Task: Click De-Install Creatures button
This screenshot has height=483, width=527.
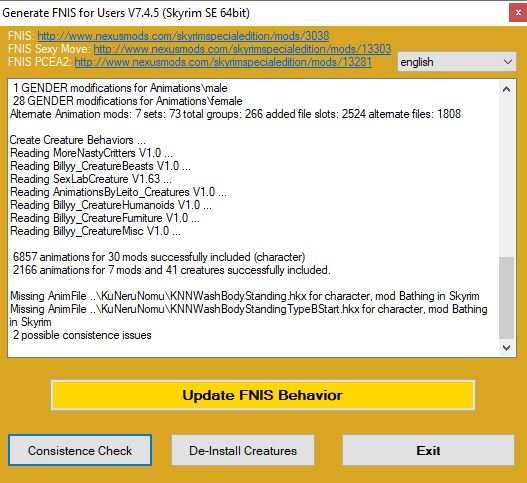Action: (x=243, y=450)
